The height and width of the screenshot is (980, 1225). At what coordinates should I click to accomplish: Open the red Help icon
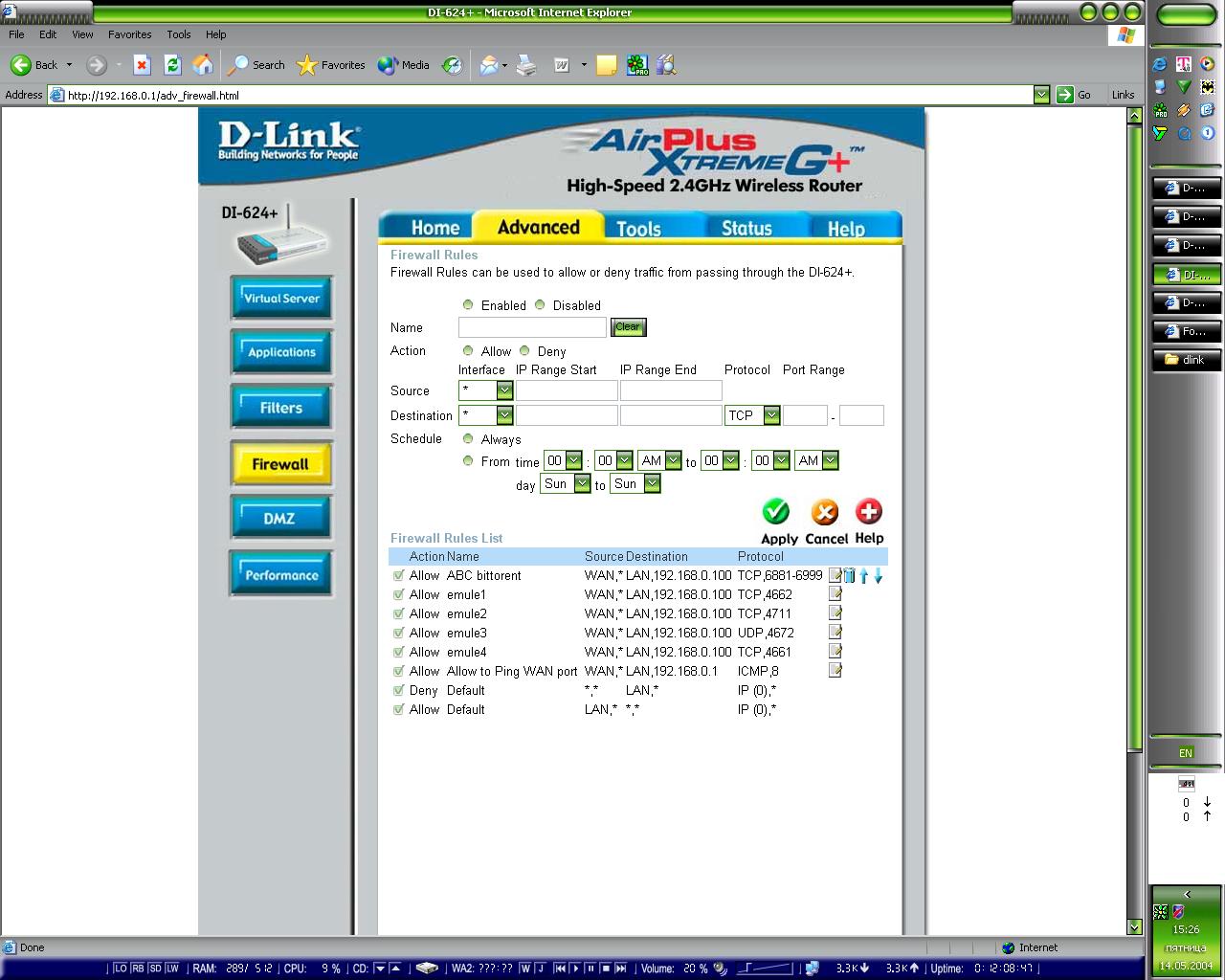(x=868, y=511)
